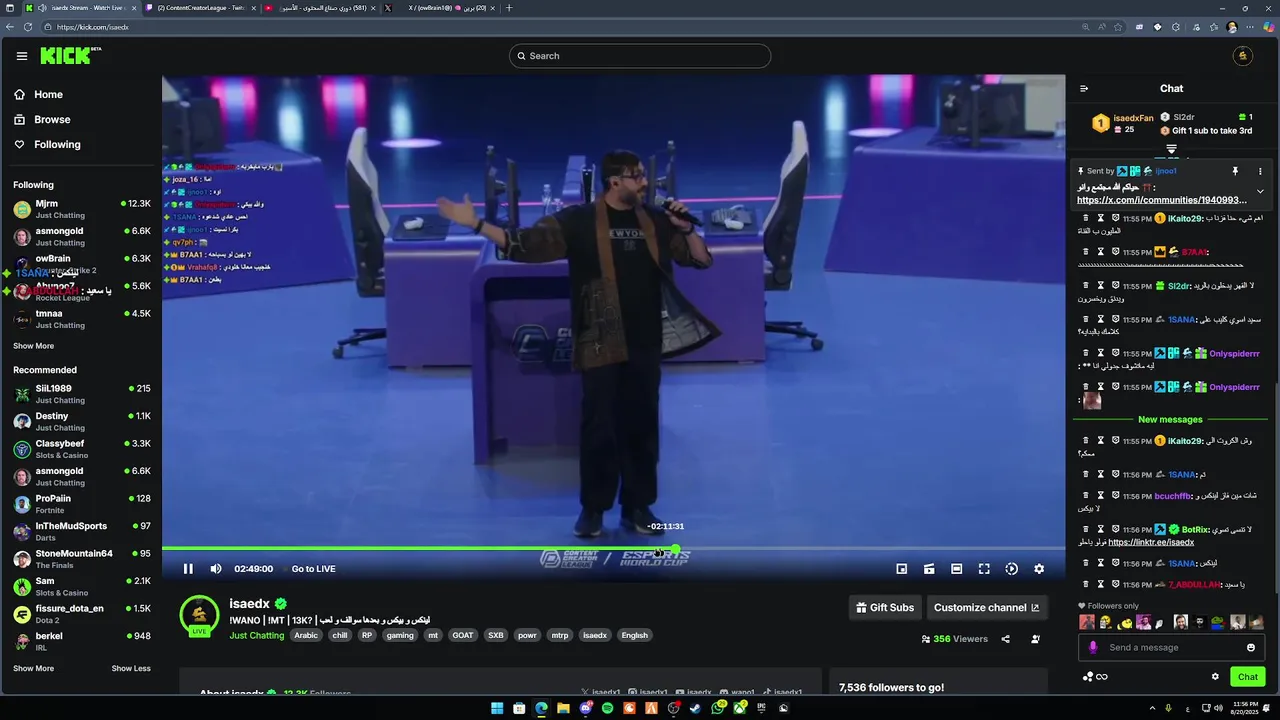
Task: Open Customize channel
Action: 986,607
